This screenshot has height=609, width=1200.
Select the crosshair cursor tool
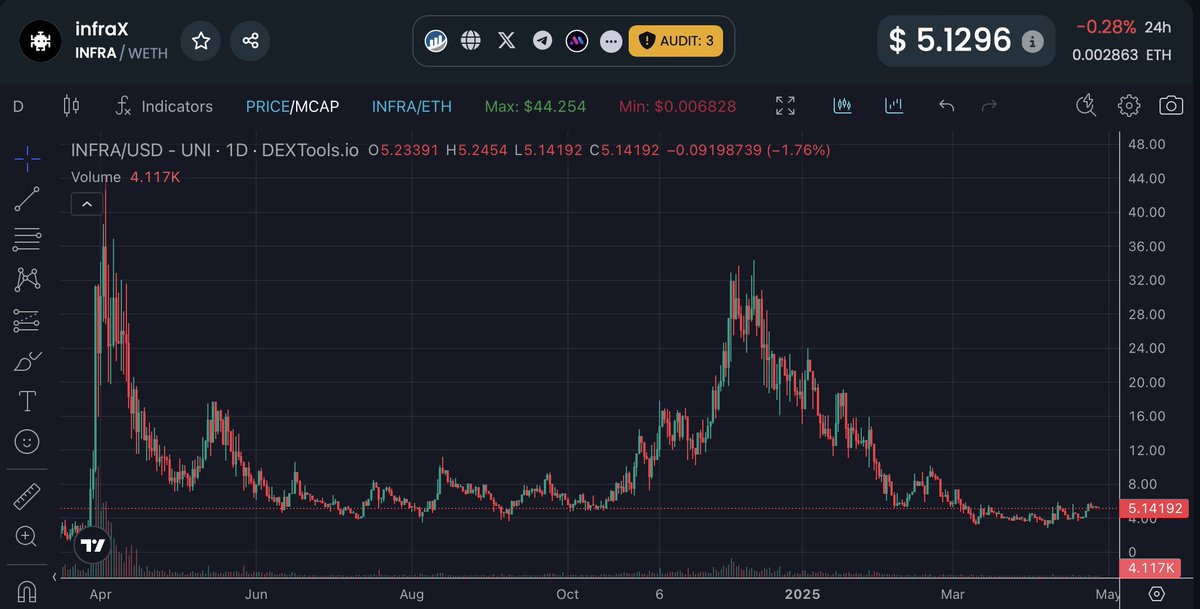tap(27, 158)
